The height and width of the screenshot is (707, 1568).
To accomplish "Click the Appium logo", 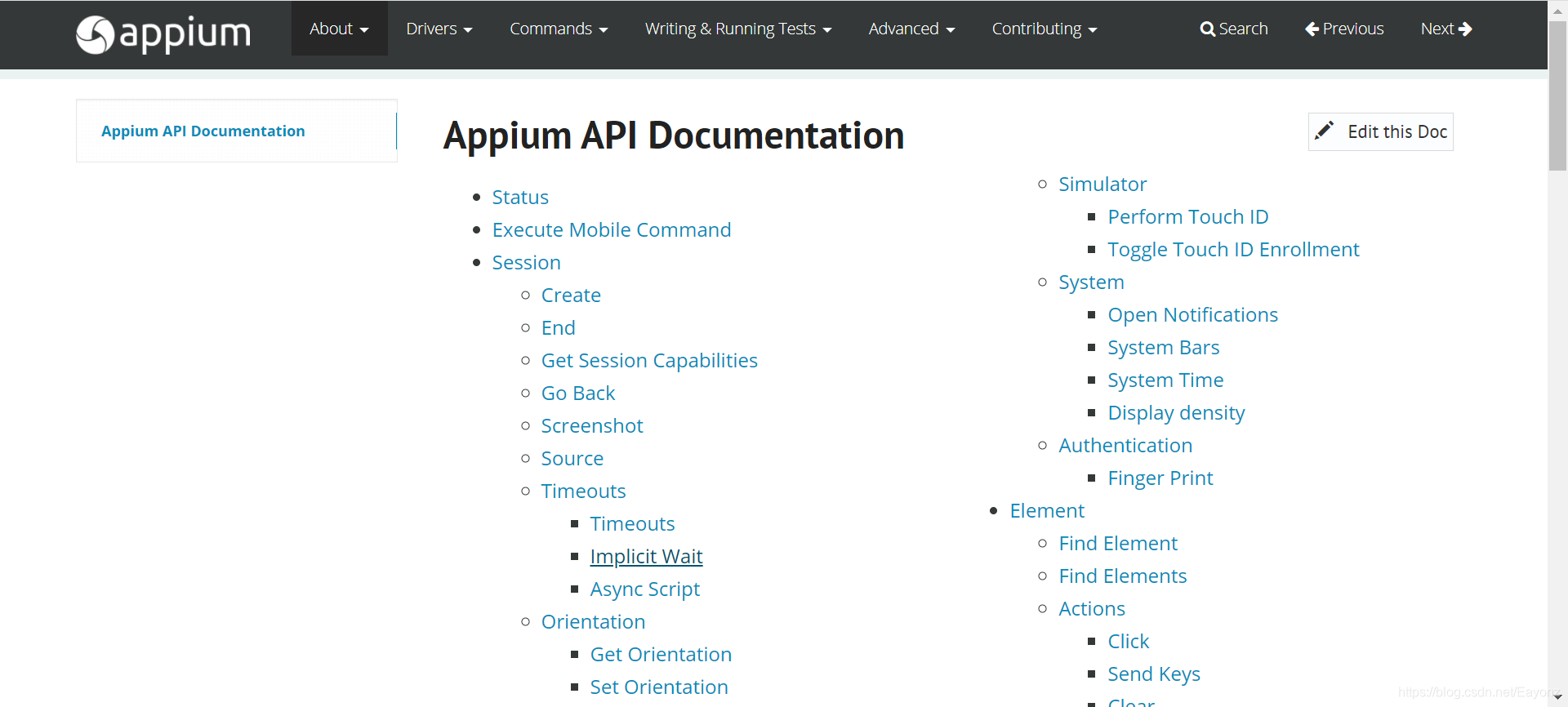I will [x=163, y=34].
